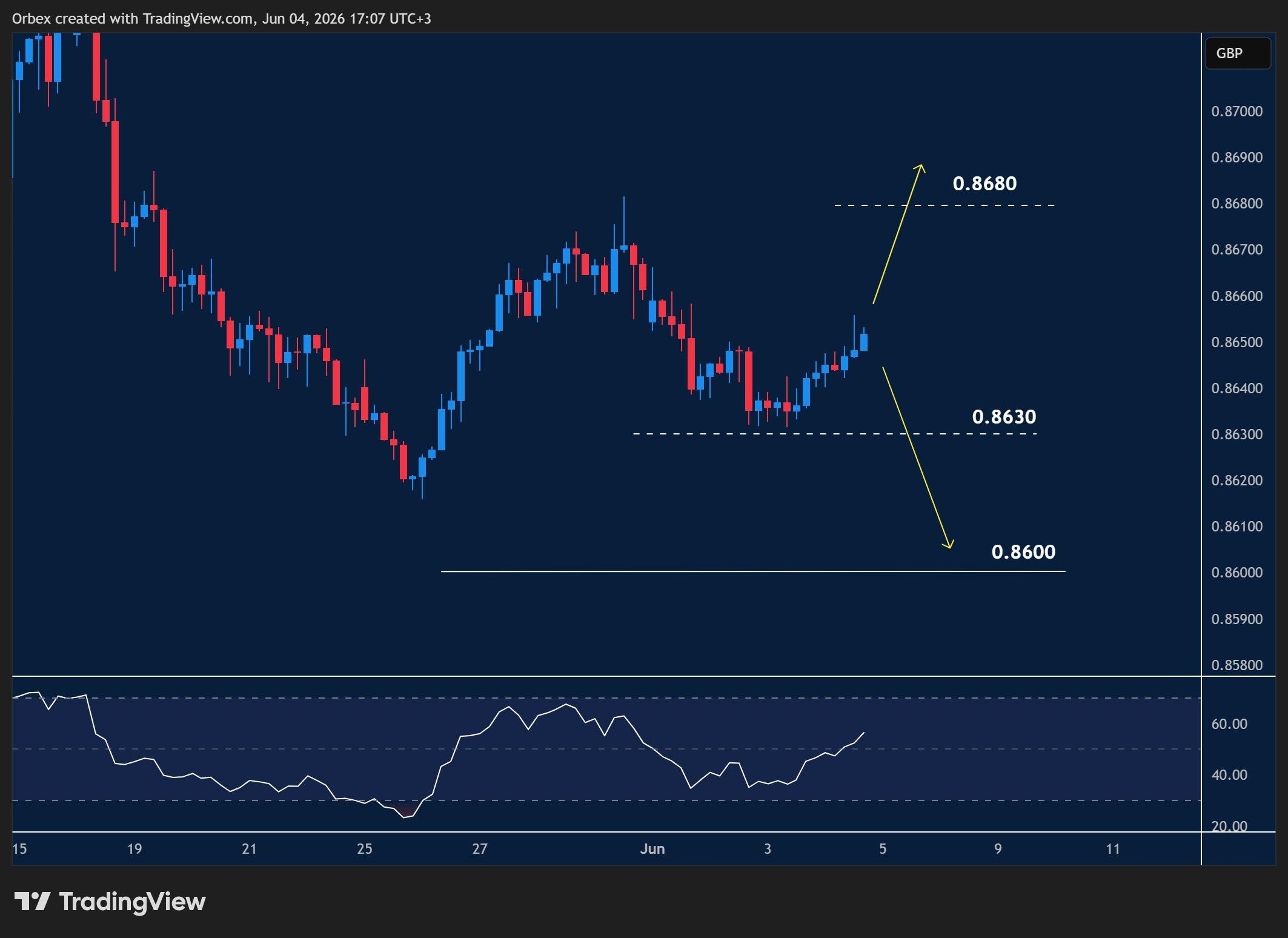Screen dimensions: 1288x938
Task: Click the 0.87000 price axis value
Action: [x=1237, y=111]
